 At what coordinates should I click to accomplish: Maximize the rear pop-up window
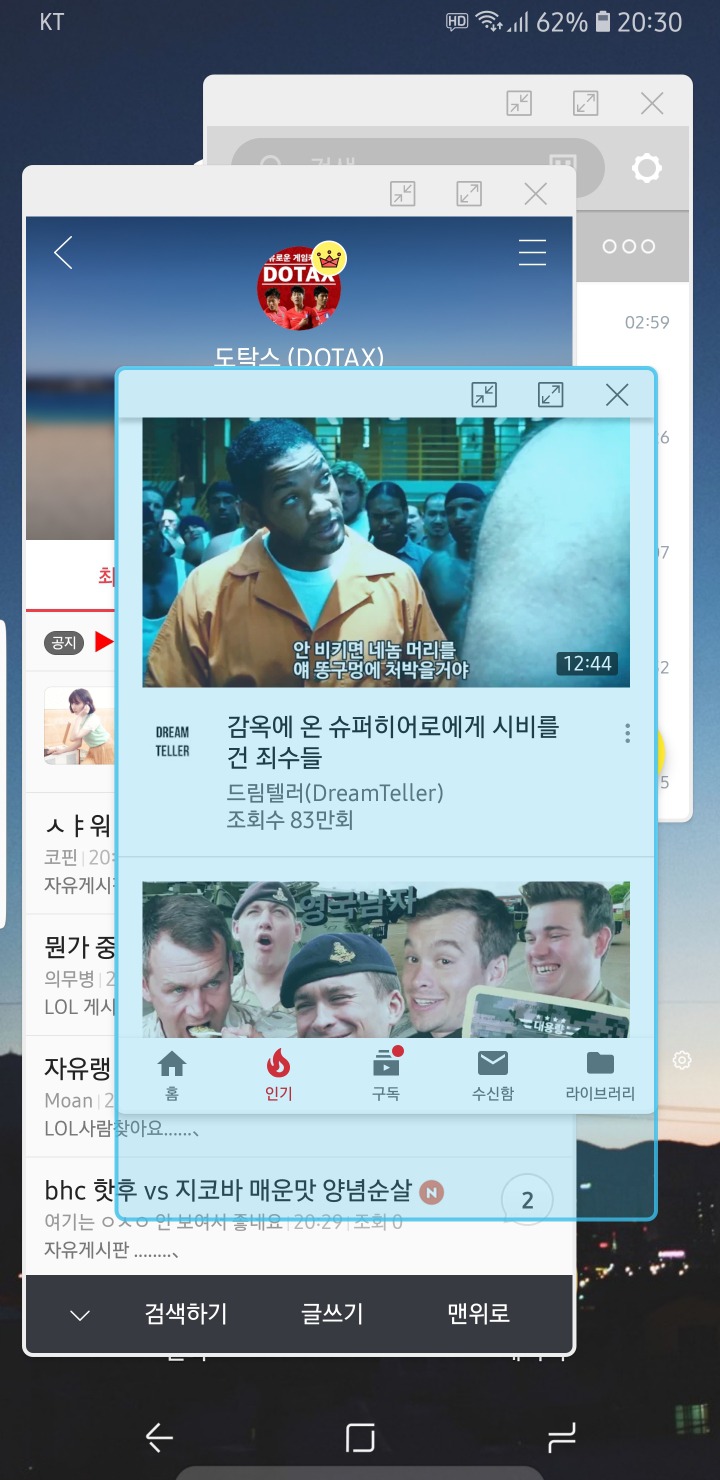[x=585, y=103]
